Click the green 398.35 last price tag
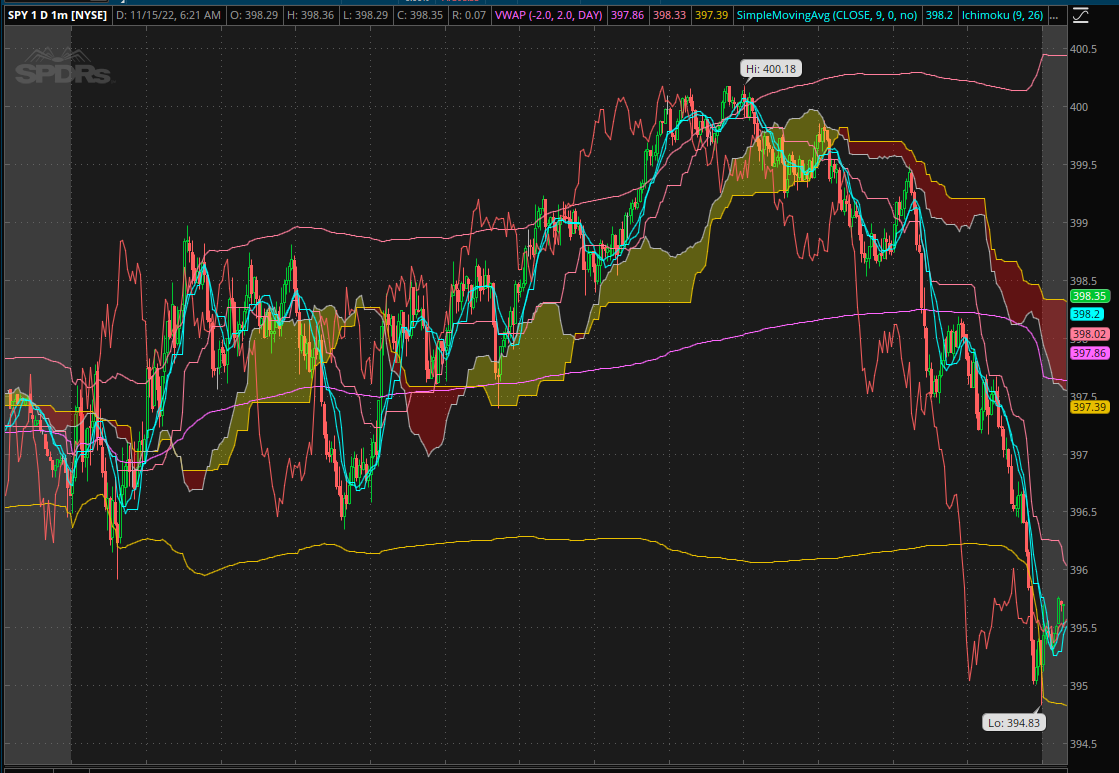Image resolution: width=1119 pixels, height=773 pixels. 1089,296
